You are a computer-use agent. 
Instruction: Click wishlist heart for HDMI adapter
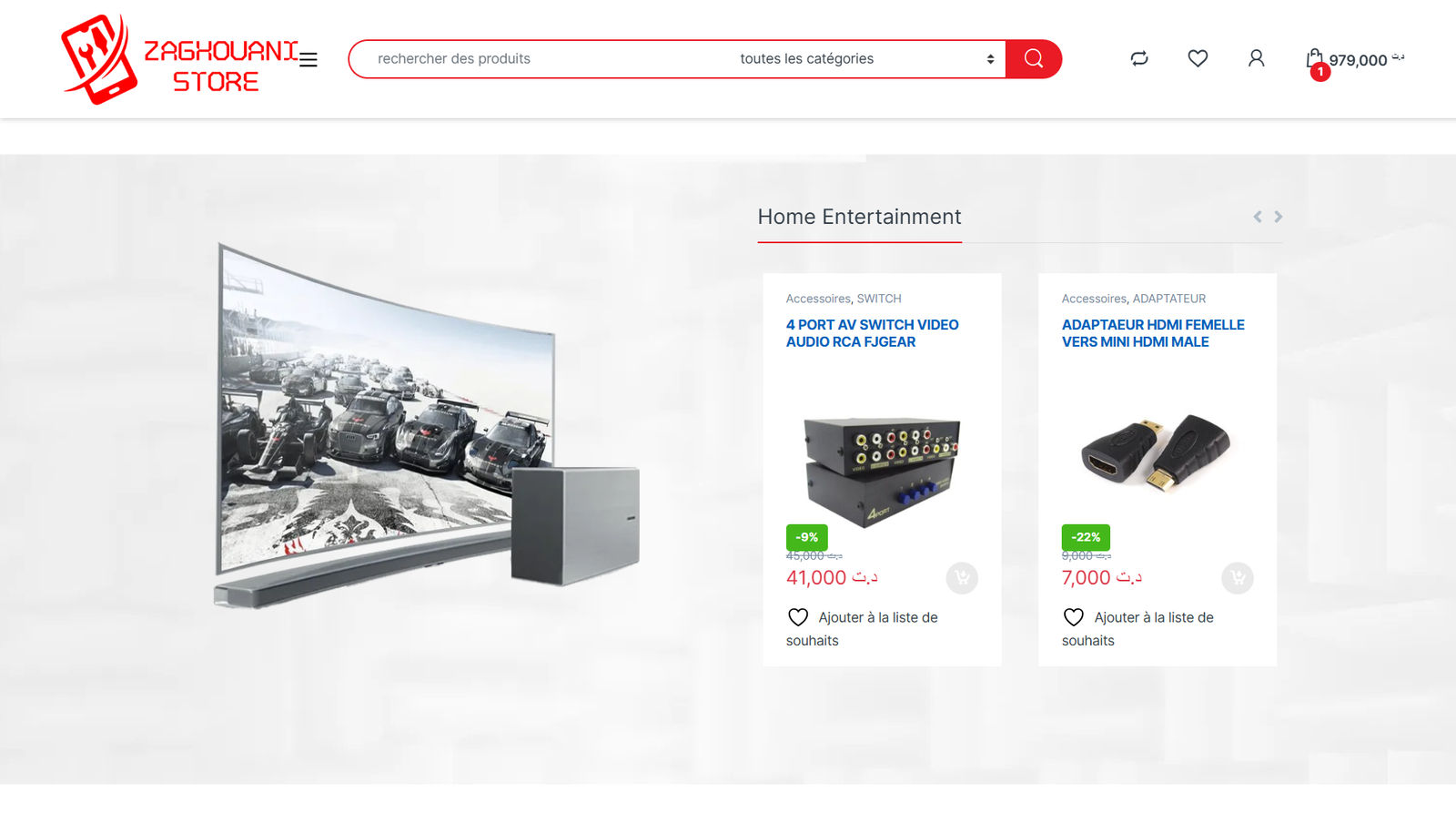tap(1074, 617)
